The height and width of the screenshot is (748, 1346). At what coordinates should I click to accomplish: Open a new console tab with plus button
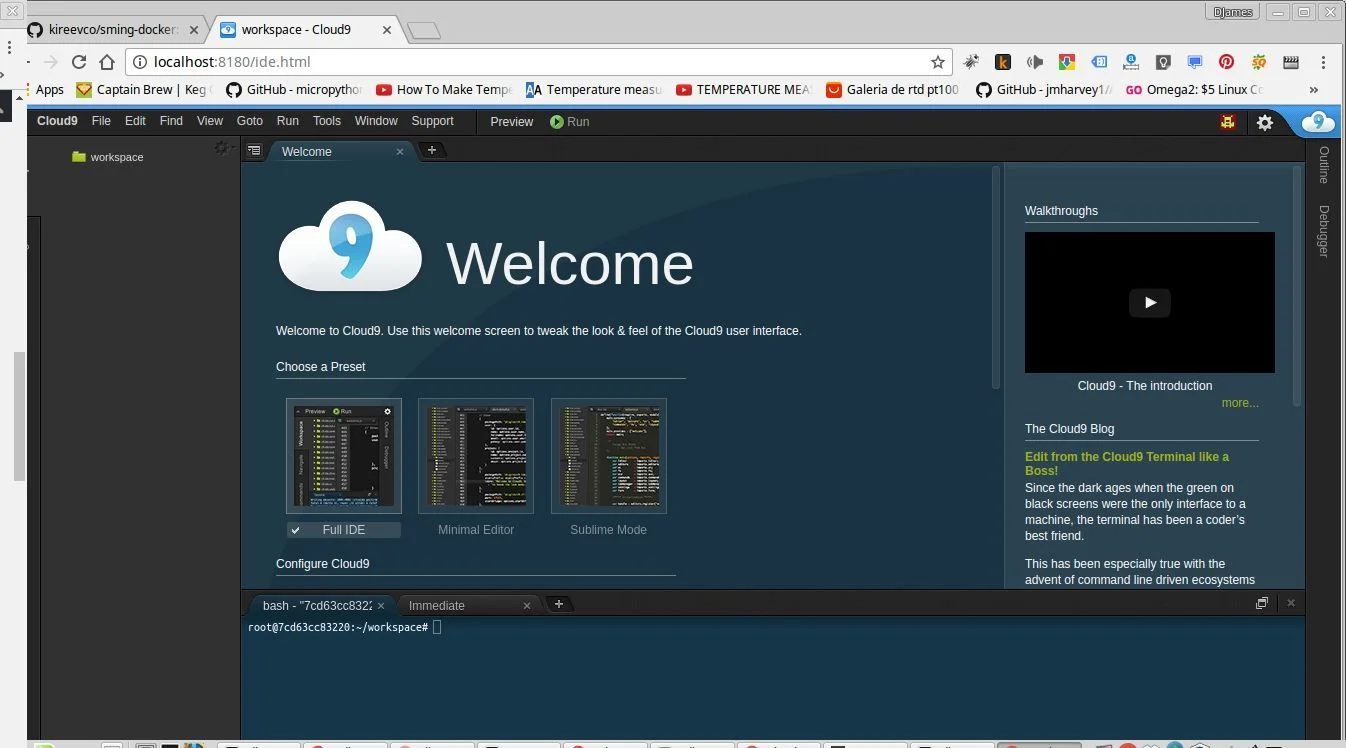coord(559,604)
